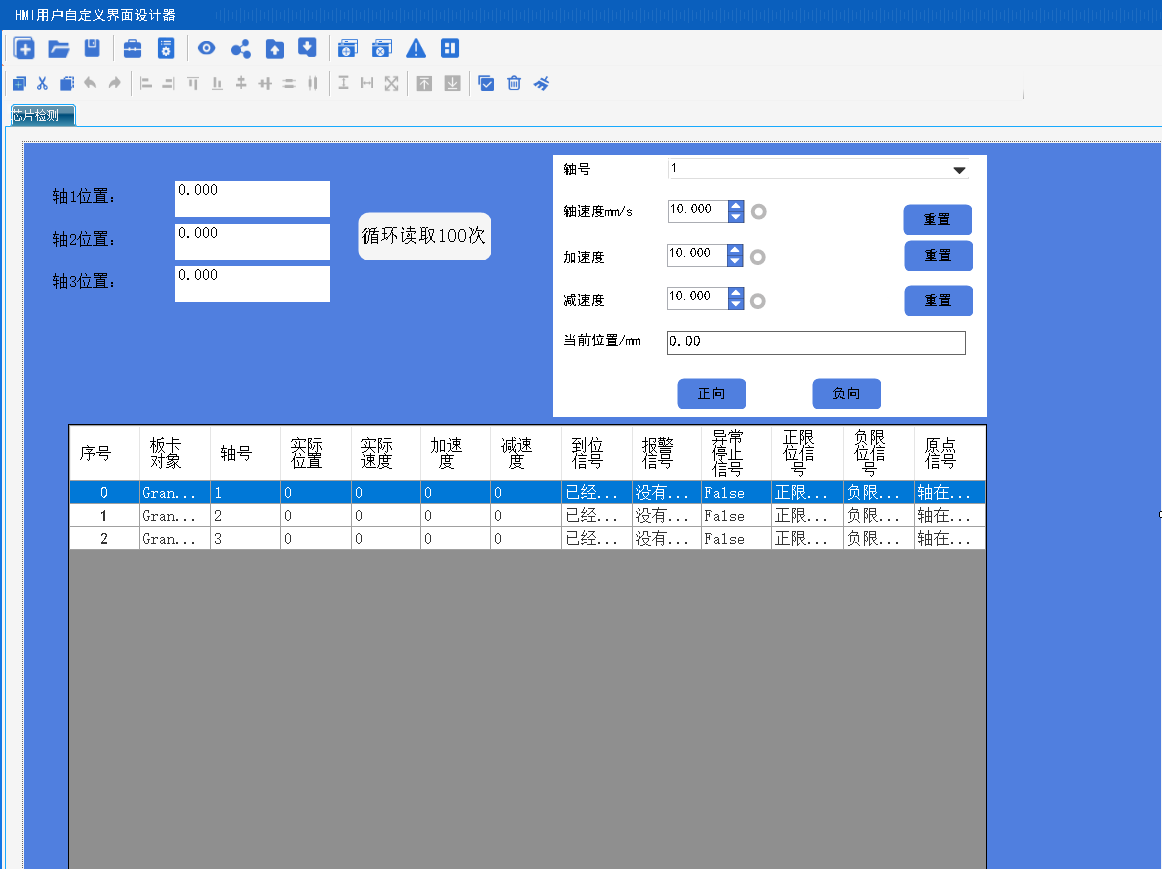Select table row with 序号 2
Image resolution: width=1162 pixels, height=869 pixels.
click(527, 539)
